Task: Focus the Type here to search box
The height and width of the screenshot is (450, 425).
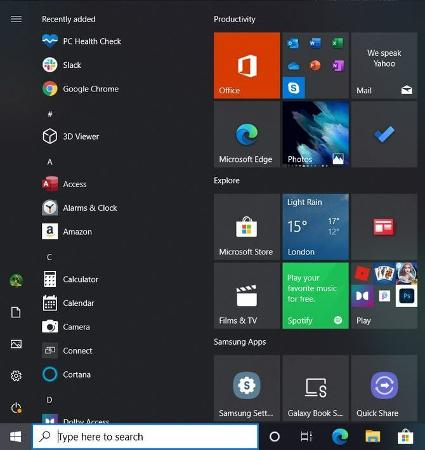Action: tap(146, 437)
